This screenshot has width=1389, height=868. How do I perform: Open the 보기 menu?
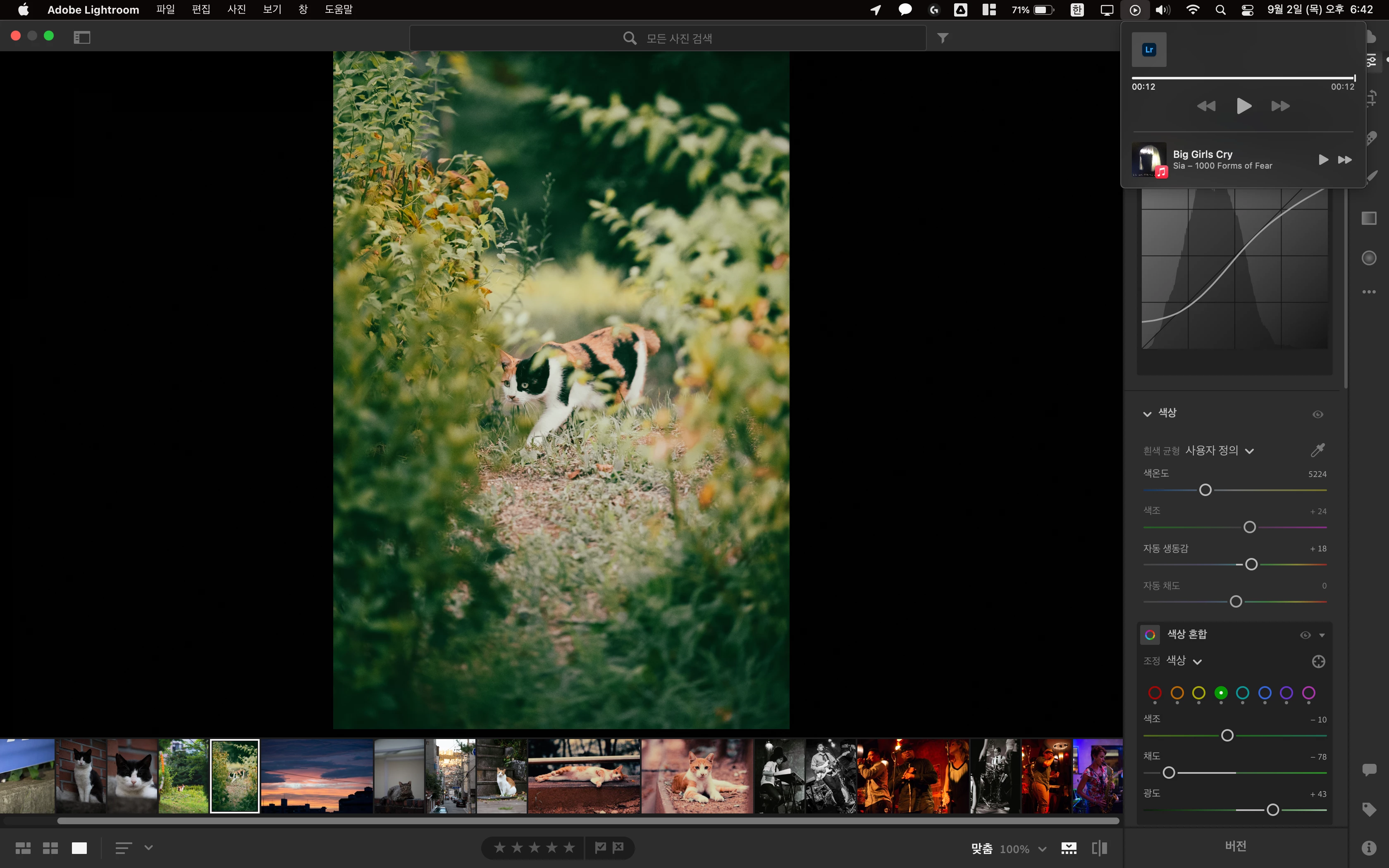pyautogui.click(x=272, y=9)
